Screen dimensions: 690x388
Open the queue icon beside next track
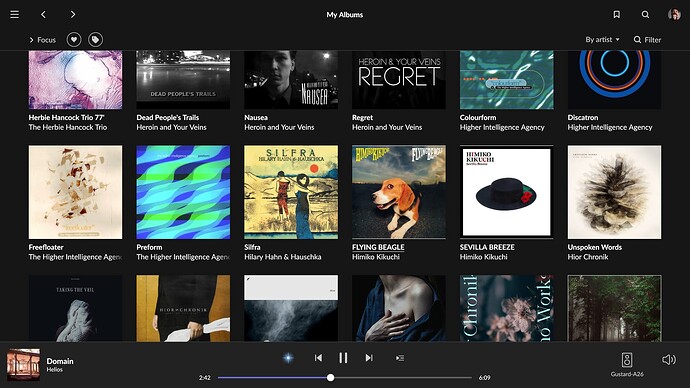coord(400,358)
